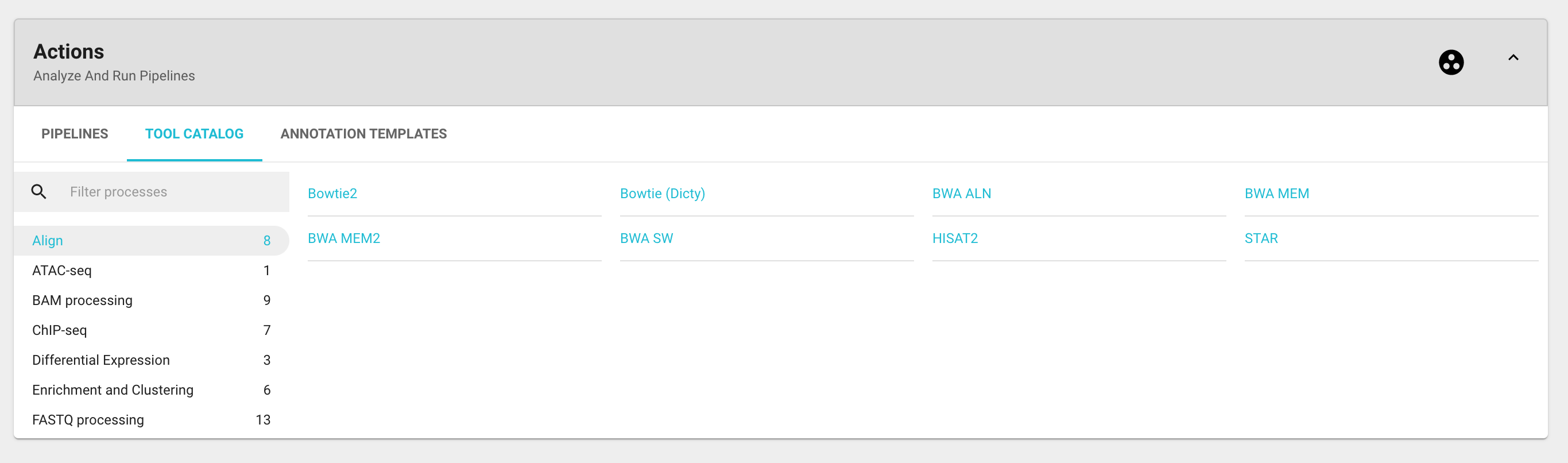The width and height of the screenshot is (1568, 463).
Task: Open the HISAT2 aligner link
Action: pos(954,239)
